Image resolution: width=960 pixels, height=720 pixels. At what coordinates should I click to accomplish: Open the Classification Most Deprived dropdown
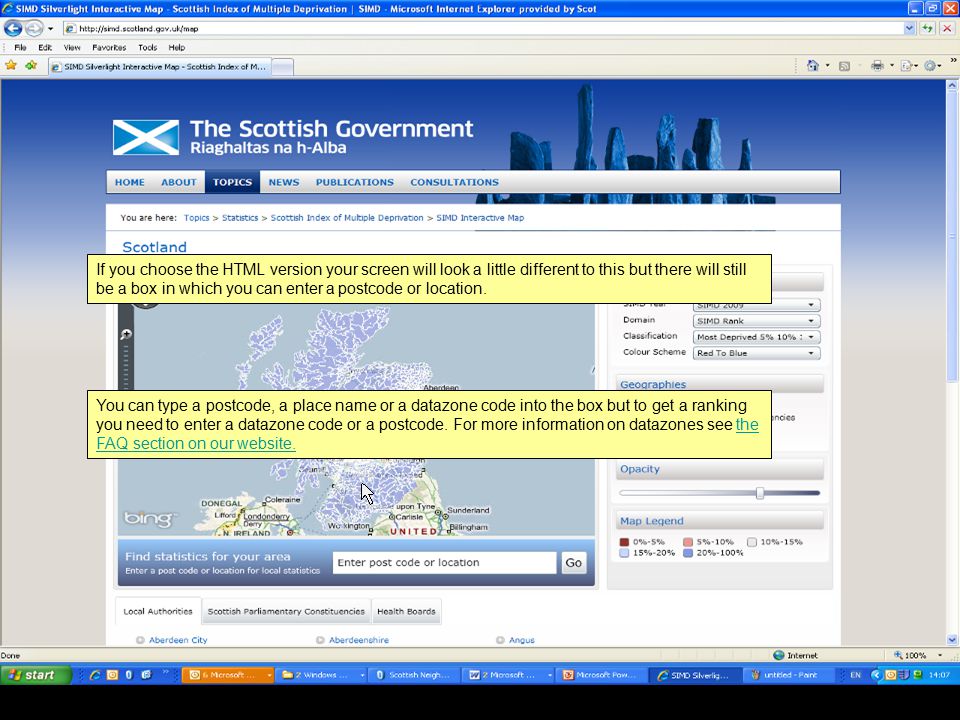756,337
